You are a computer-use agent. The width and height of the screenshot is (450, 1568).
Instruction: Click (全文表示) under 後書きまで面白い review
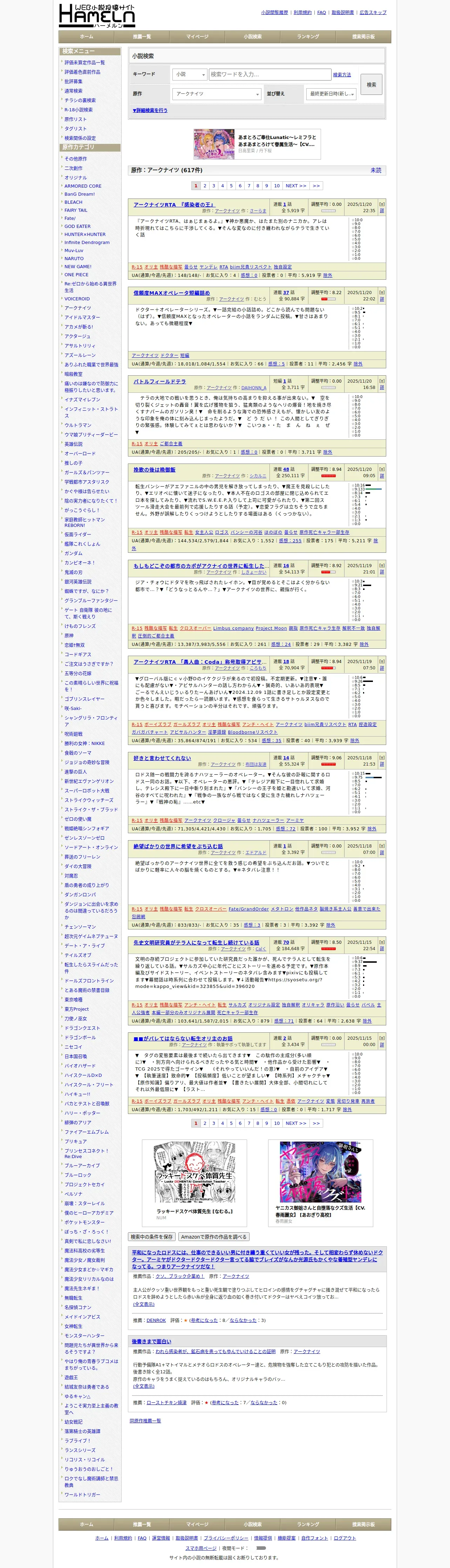tap(144, 1385)
